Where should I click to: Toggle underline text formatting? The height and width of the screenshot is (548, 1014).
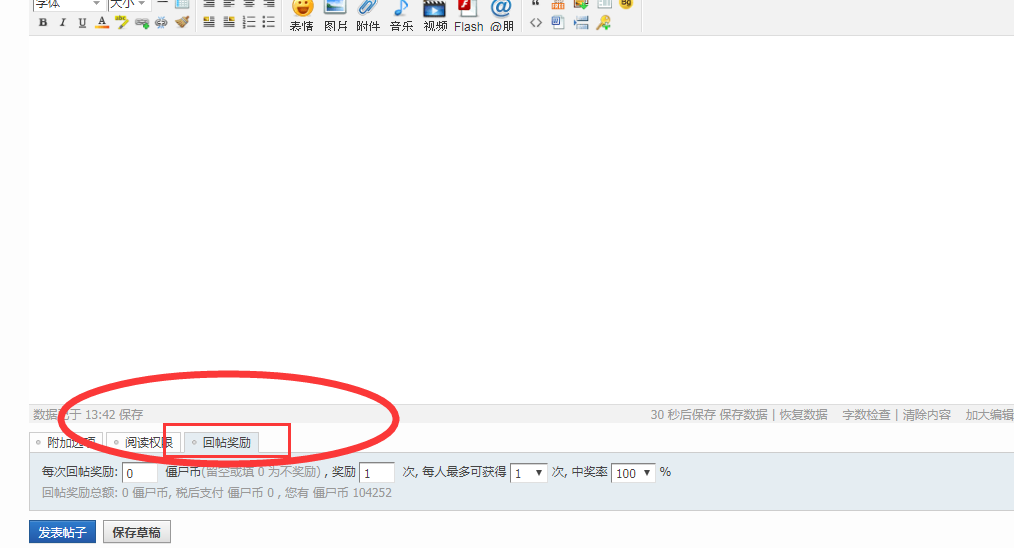(x=82, y=22)
